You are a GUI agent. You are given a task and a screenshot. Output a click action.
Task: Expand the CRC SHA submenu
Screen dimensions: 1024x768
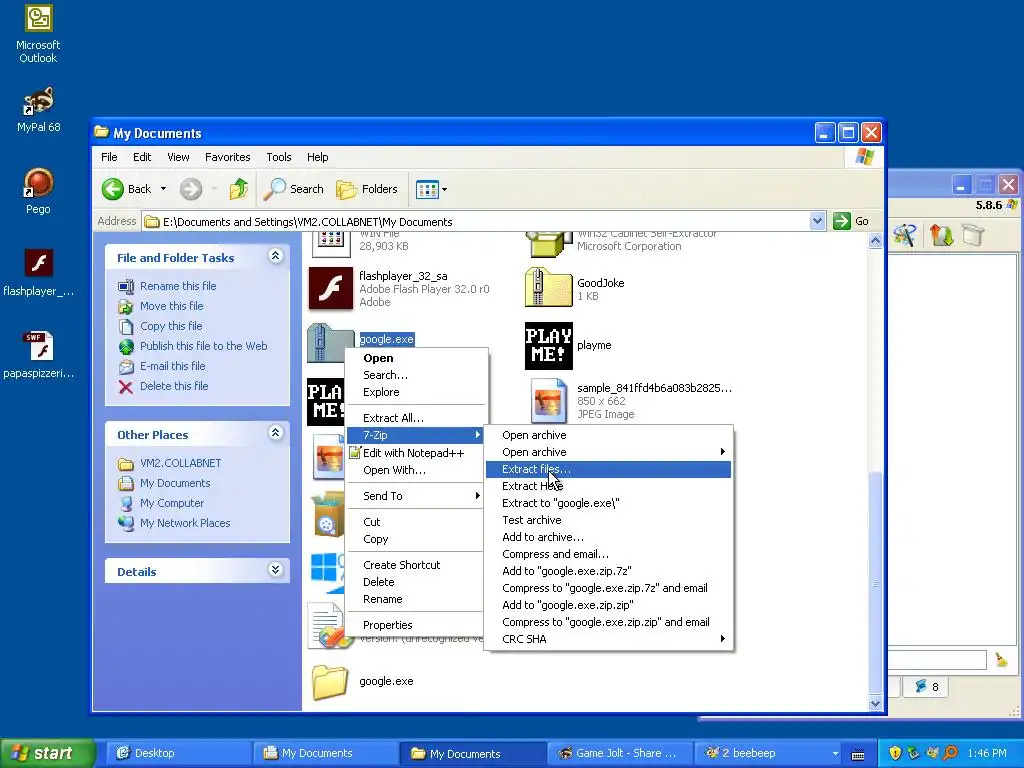click(x=608, y=639)
